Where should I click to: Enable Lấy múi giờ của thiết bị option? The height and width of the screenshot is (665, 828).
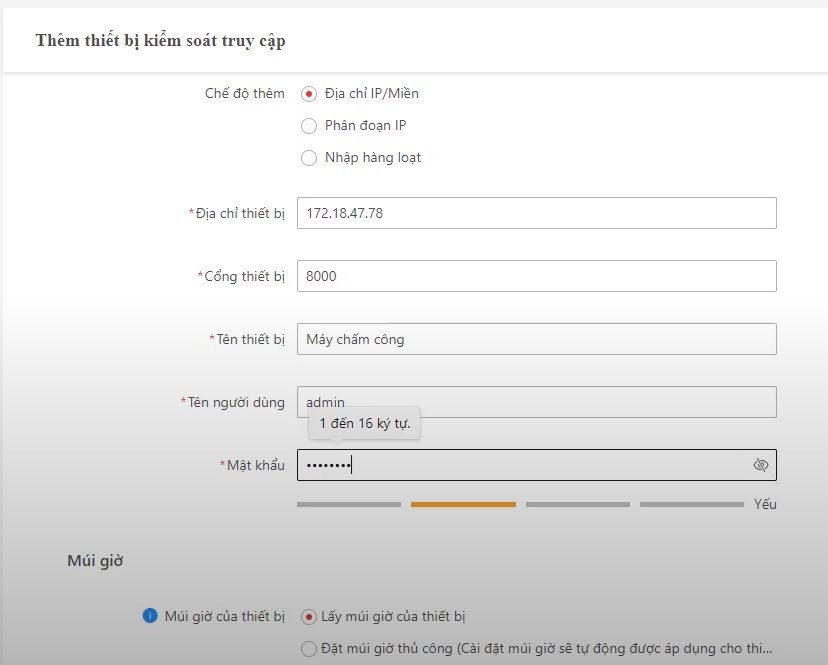309,616
